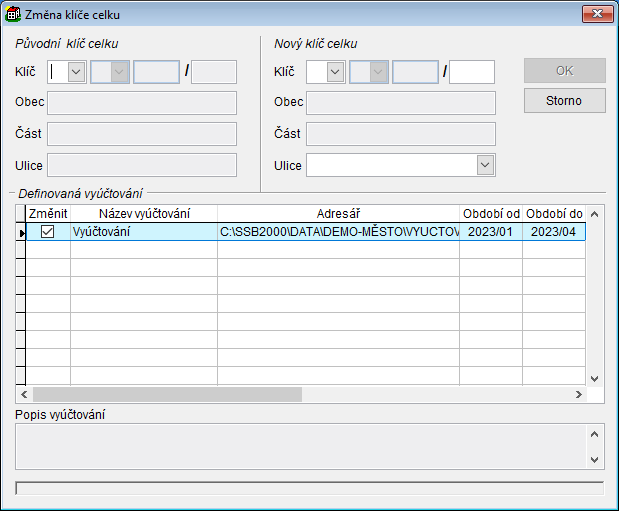Click the 2023/01 period start cell
Image resolution: width=619 pixels, height=511 pixels.
click(490, 231)
